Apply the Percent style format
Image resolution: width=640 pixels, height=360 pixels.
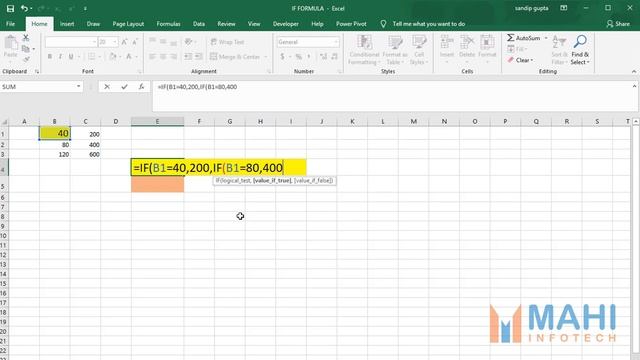(x=299, y=56)
